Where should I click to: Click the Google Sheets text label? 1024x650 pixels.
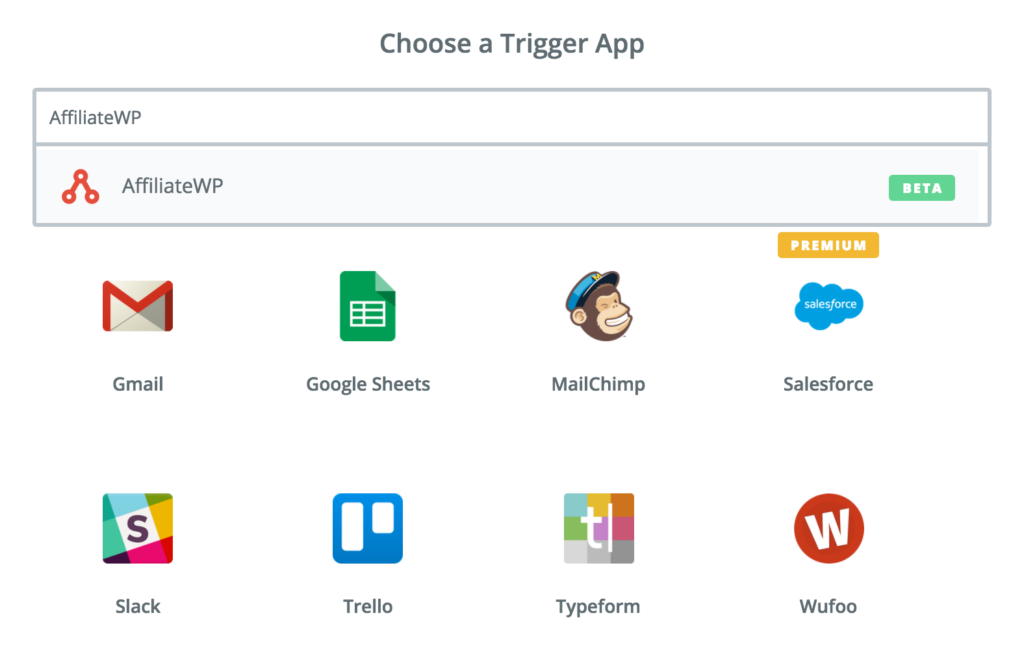pyautogui.click(x=368, y=384)
